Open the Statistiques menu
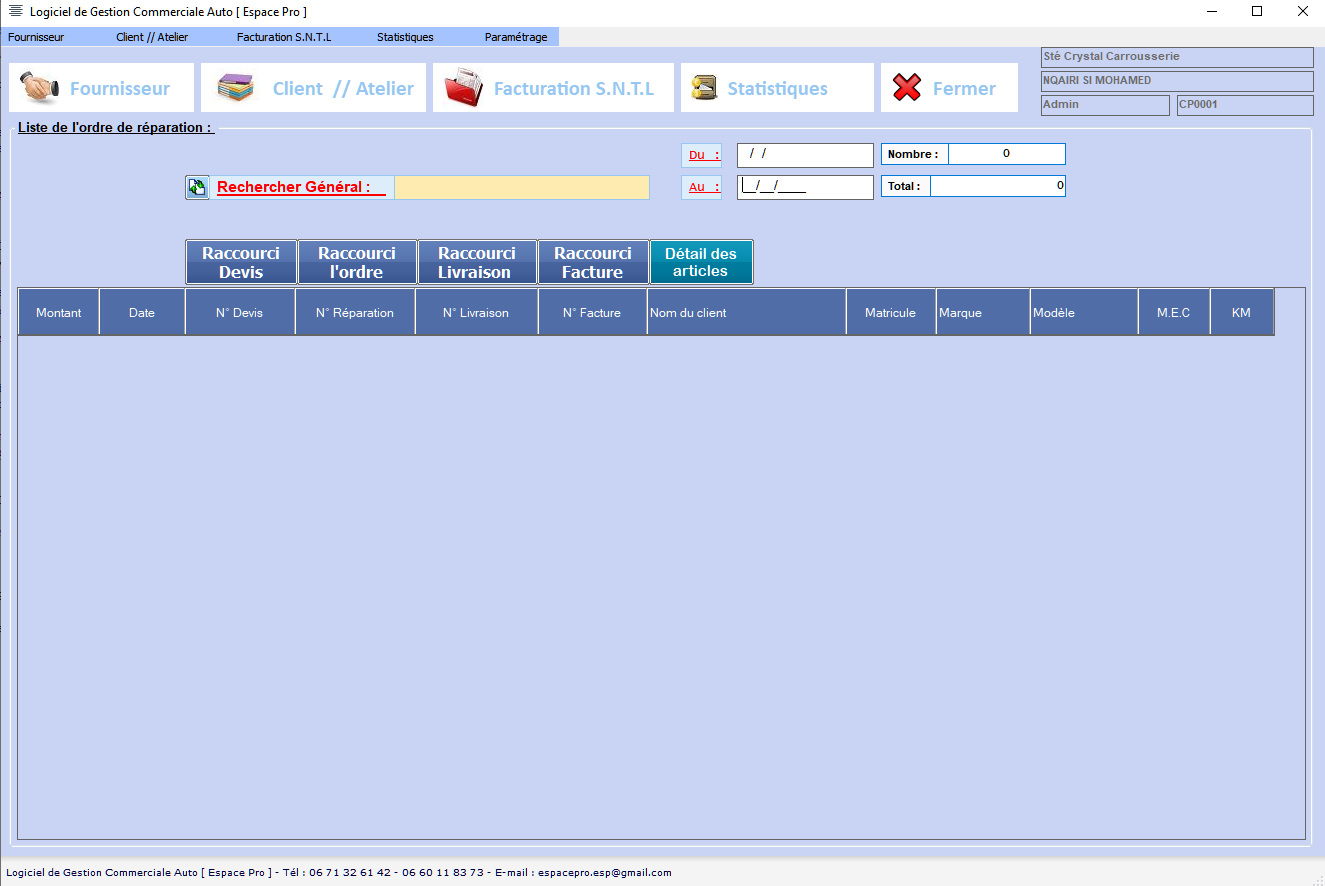The width and height of the screenshot is (1325, 886). click(405, 37)
